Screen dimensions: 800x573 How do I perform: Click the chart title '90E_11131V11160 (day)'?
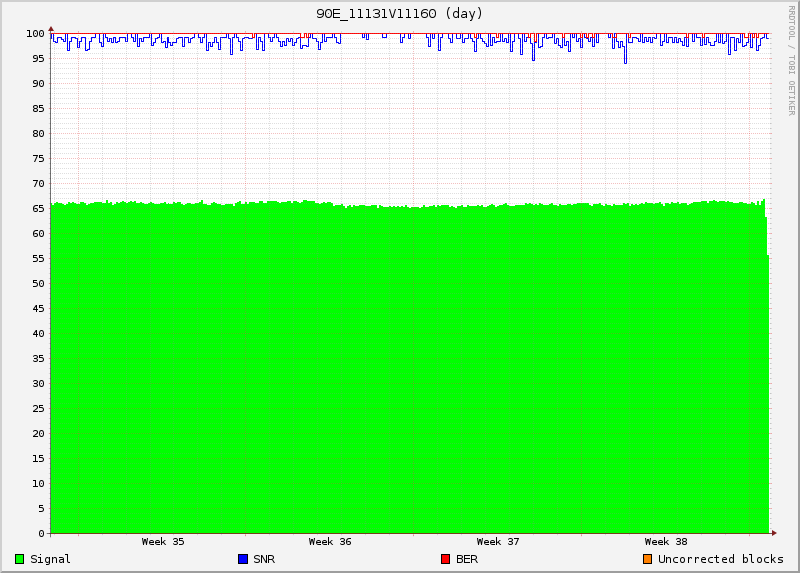(x=399, y=14)
